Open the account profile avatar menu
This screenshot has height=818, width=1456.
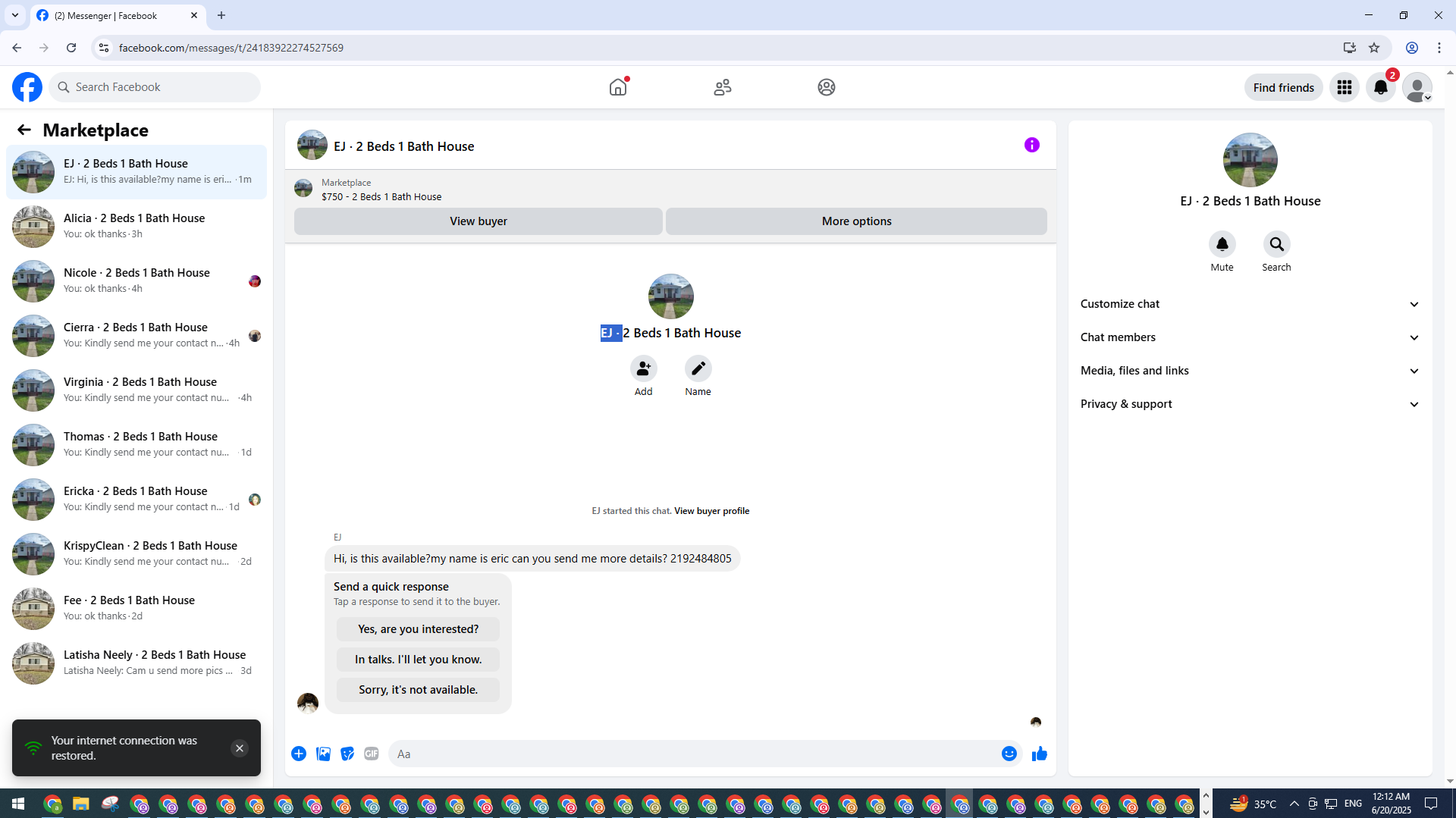point(1417,87)
